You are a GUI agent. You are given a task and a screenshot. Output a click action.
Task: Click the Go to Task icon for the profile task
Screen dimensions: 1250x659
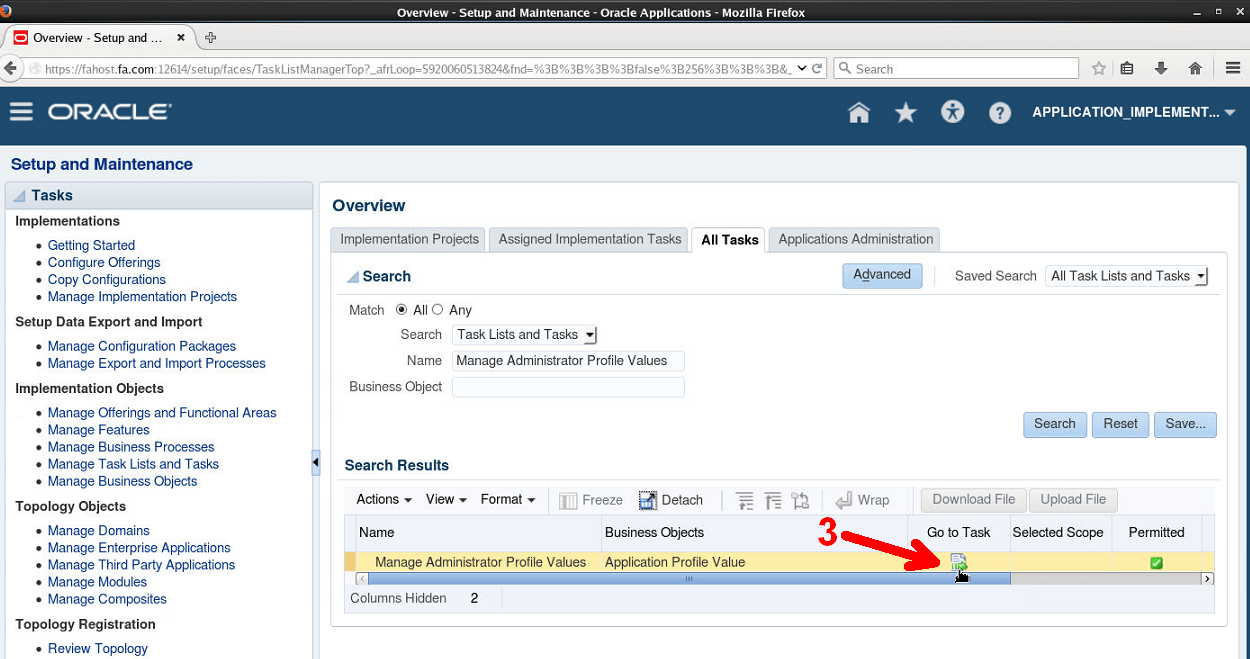(x=959, y=561)
